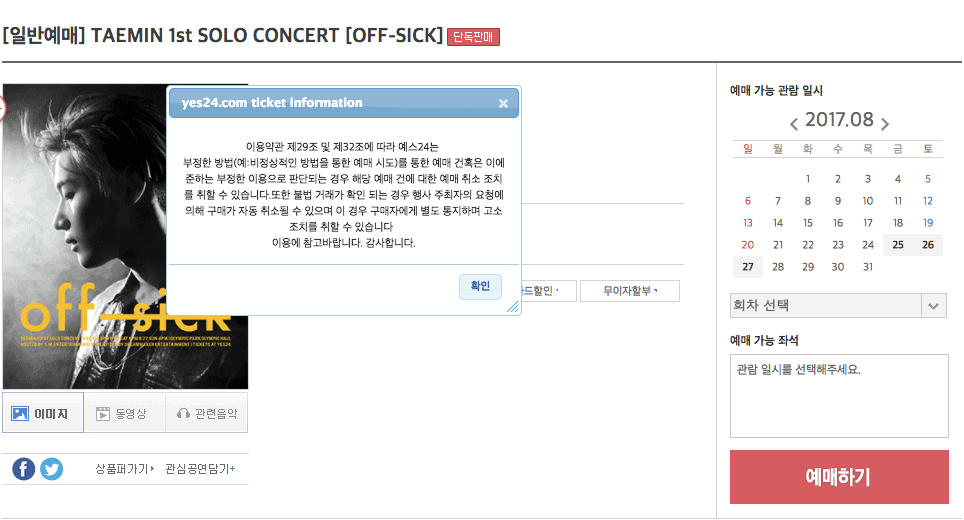This screenshot has width=964, height=520.
Task: Choose the 27th on the calendar
Action: pos(748,267)
